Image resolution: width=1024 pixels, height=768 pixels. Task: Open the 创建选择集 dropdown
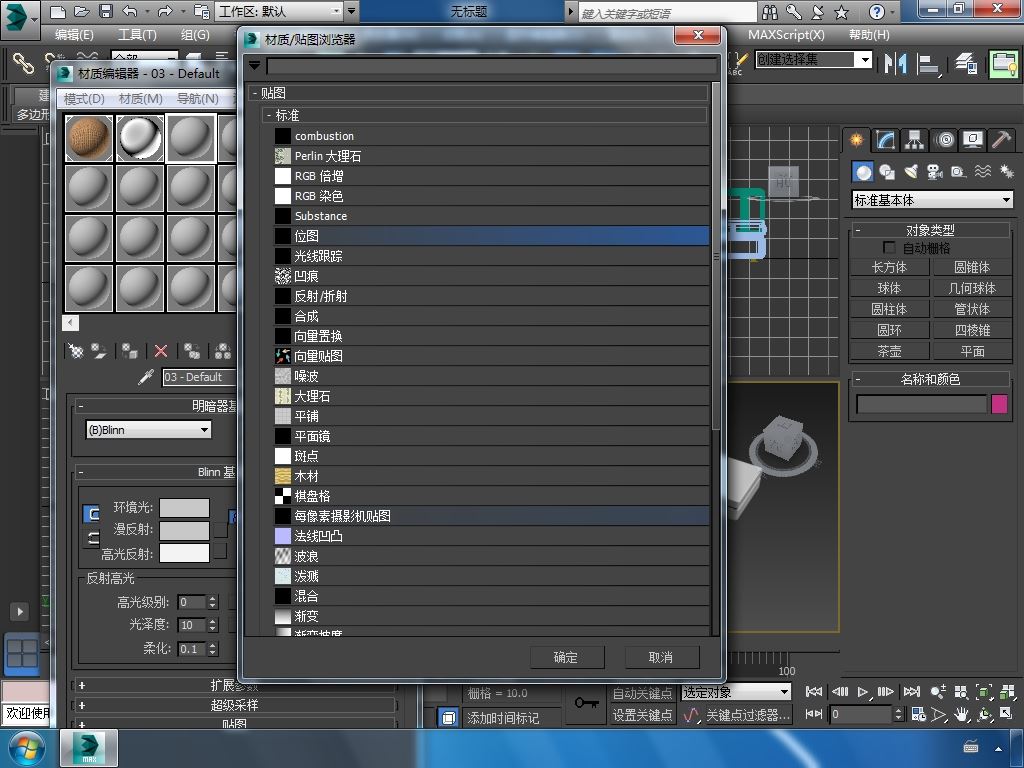[x=813, y=60]
